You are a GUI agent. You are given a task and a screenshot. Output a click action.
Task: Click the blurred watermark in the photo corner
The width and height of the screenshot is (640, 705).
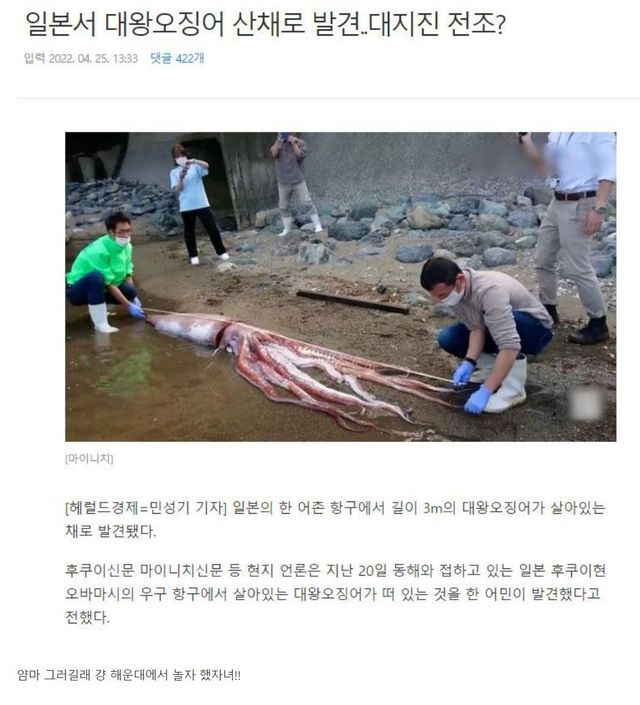click(586, 403)
